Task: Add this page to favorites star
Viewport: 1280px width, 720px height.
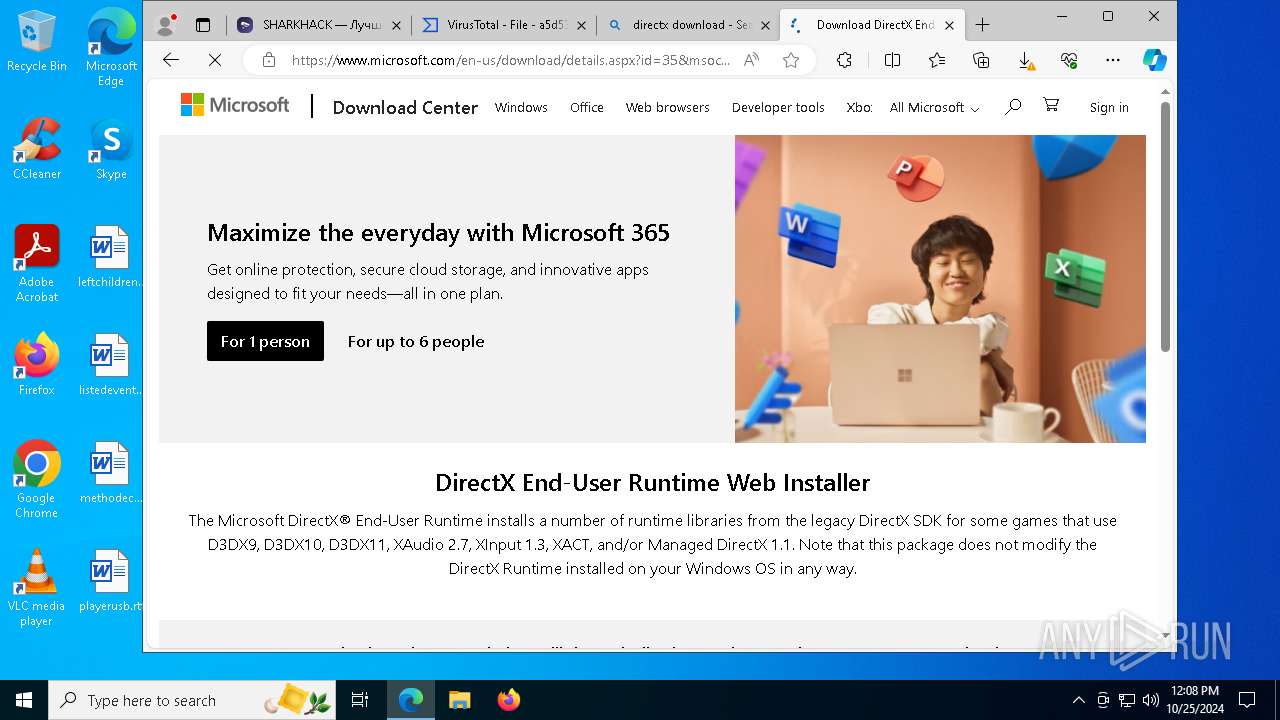Action: [791, 60]
